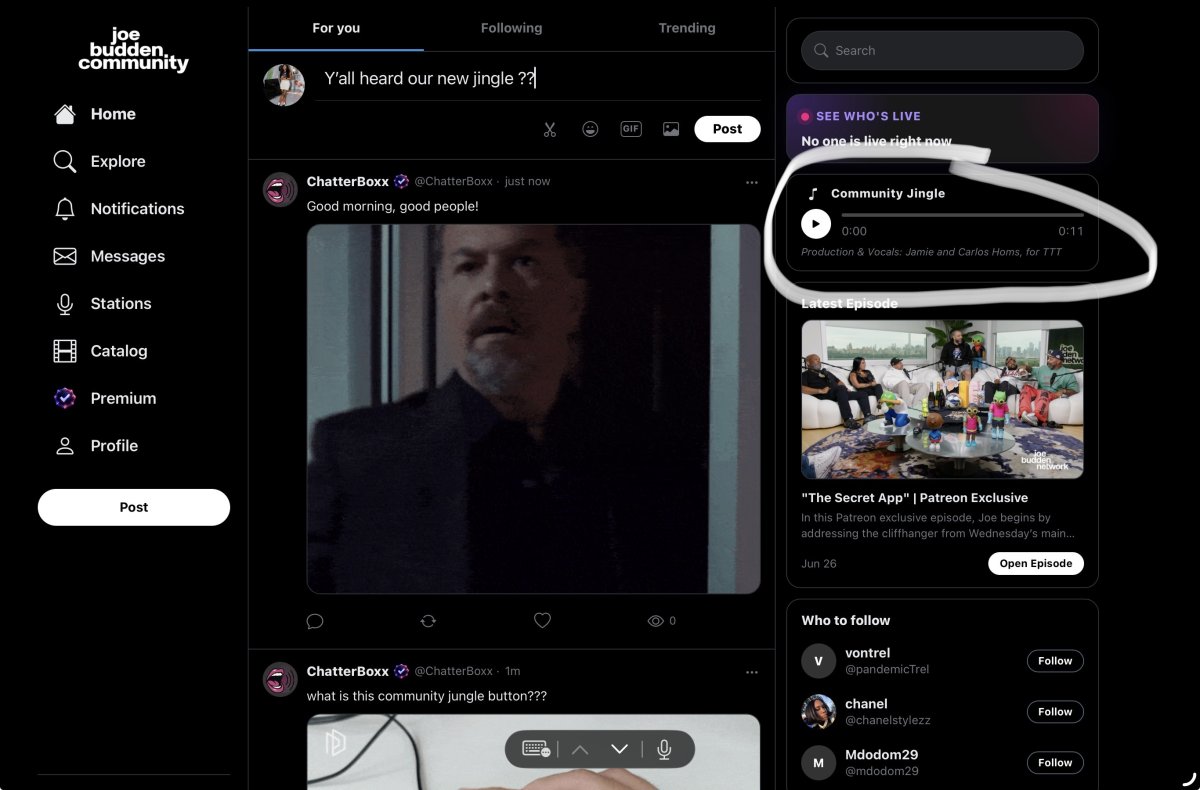Click the Post button in composer
The image size is (1200, 790).
pyautogui.click(x=727, y=129)
